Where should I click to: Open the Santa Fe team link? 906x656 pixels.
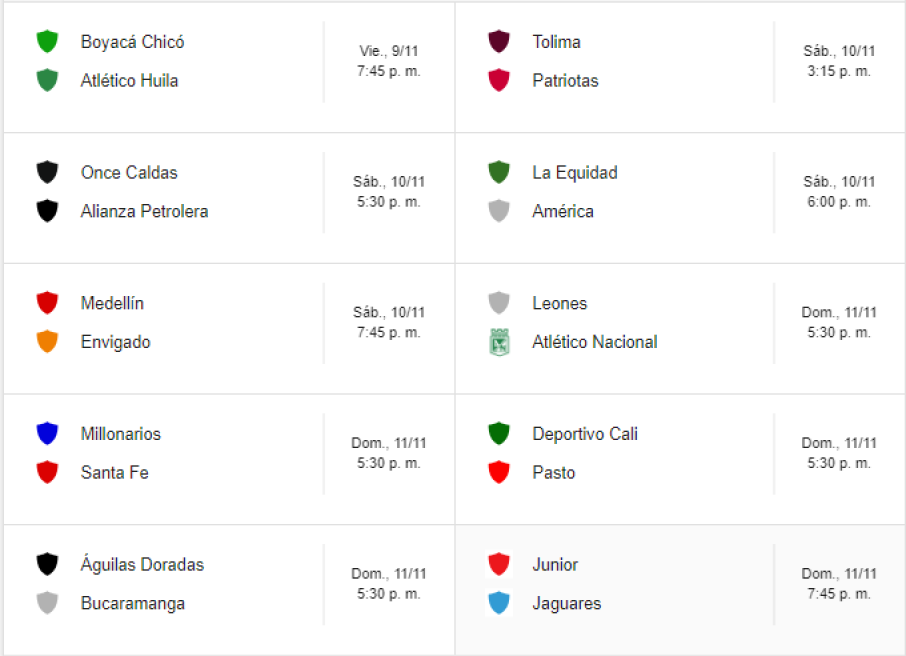point(114,473)
